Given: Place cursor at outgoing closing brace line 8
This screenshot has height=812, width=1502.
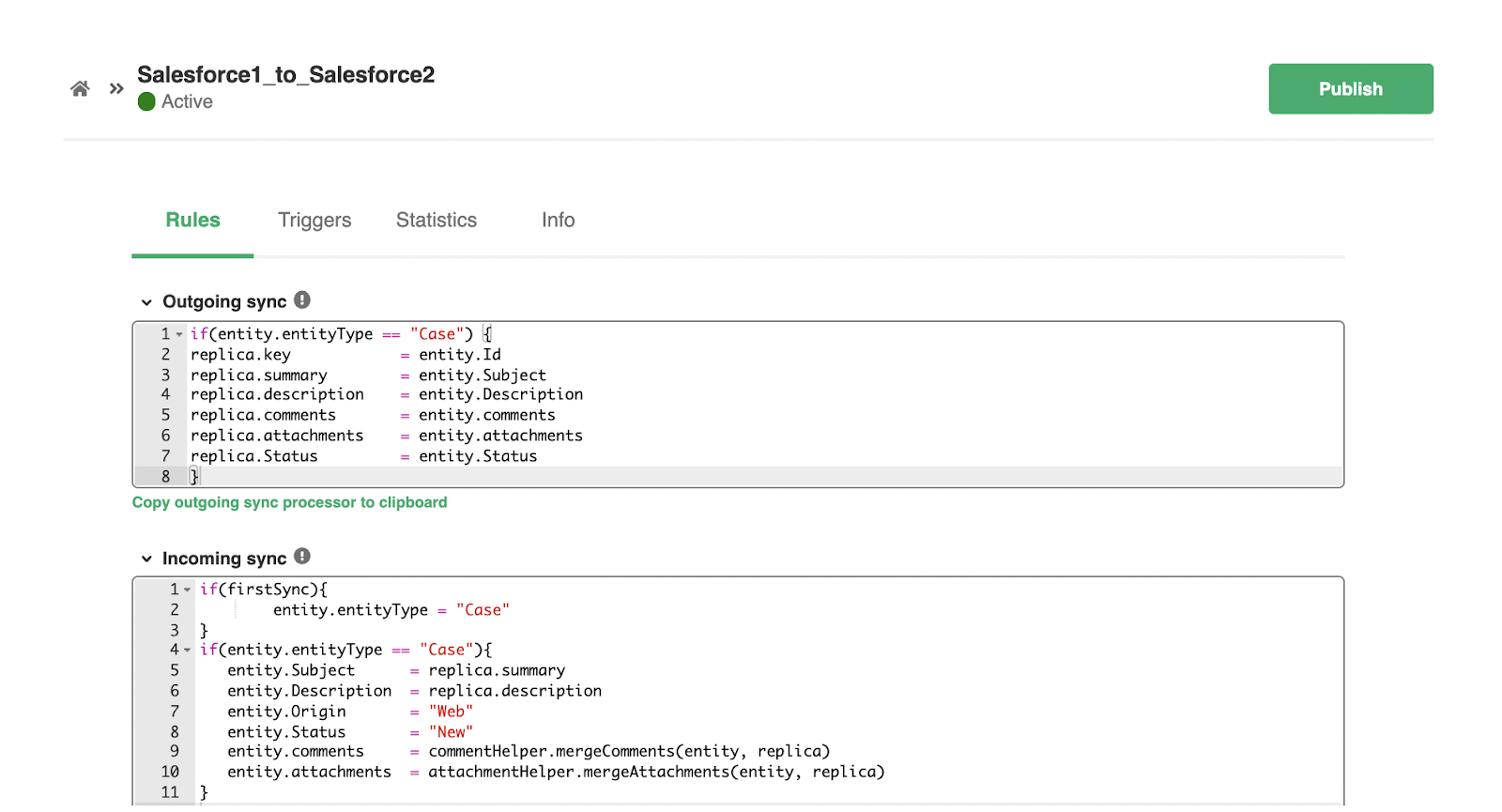Looking at the screenshot, I should pos(194,477).
